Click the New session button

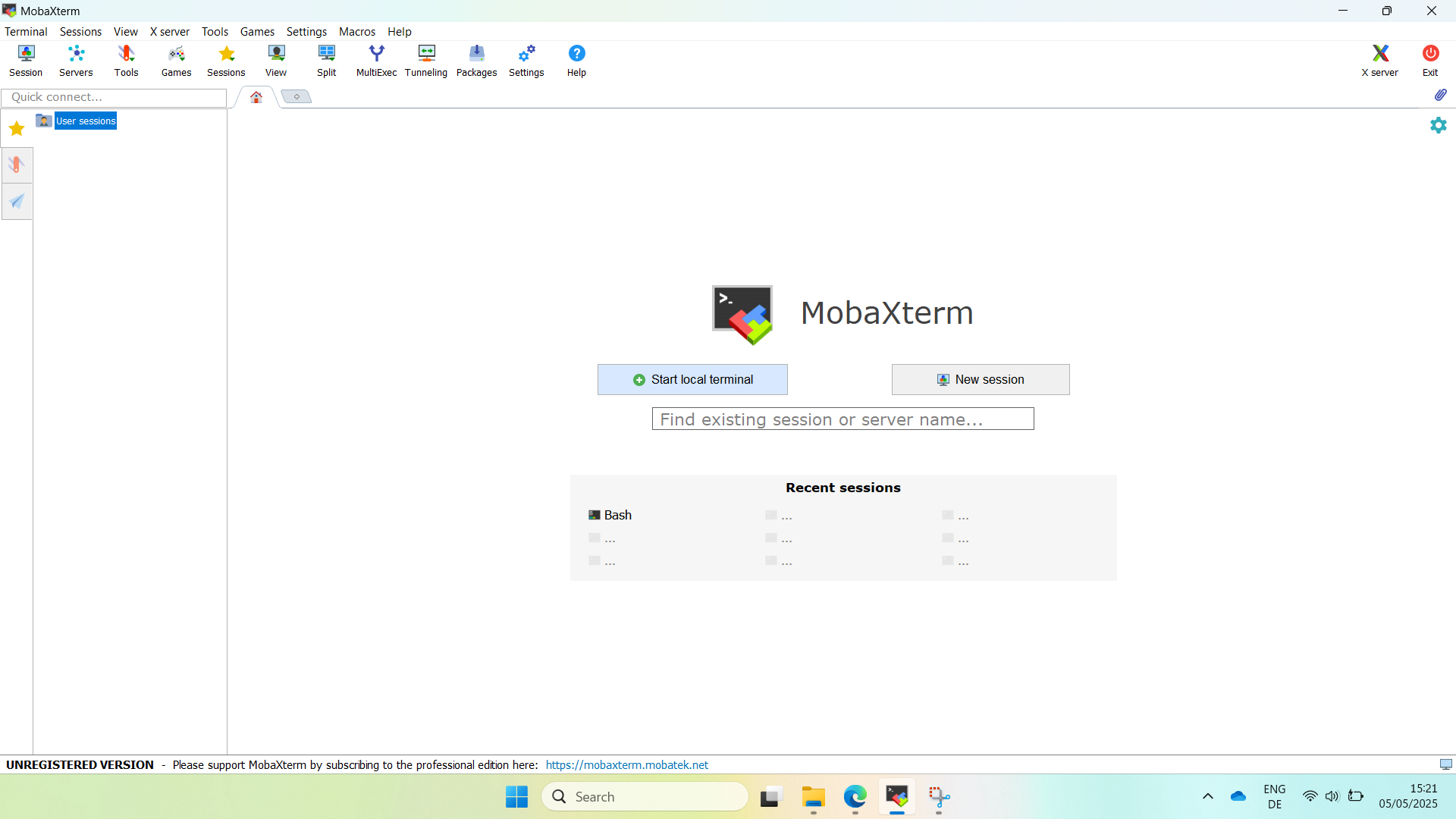coord(981,379)
